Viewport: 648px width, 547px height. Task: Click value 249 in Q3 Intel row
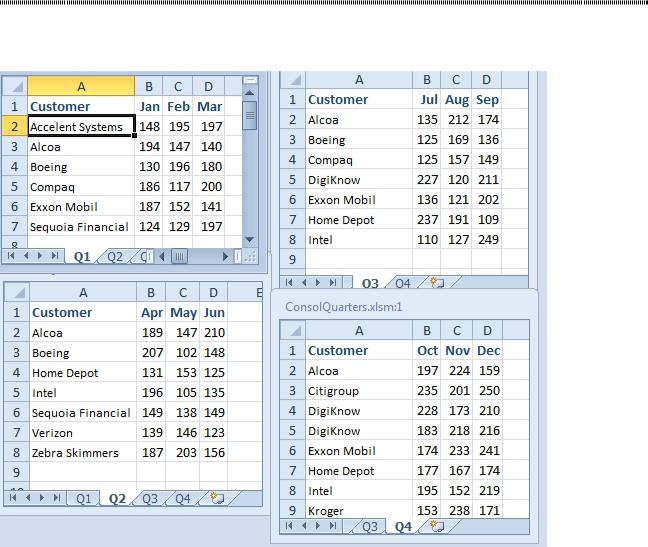(487, 240)
